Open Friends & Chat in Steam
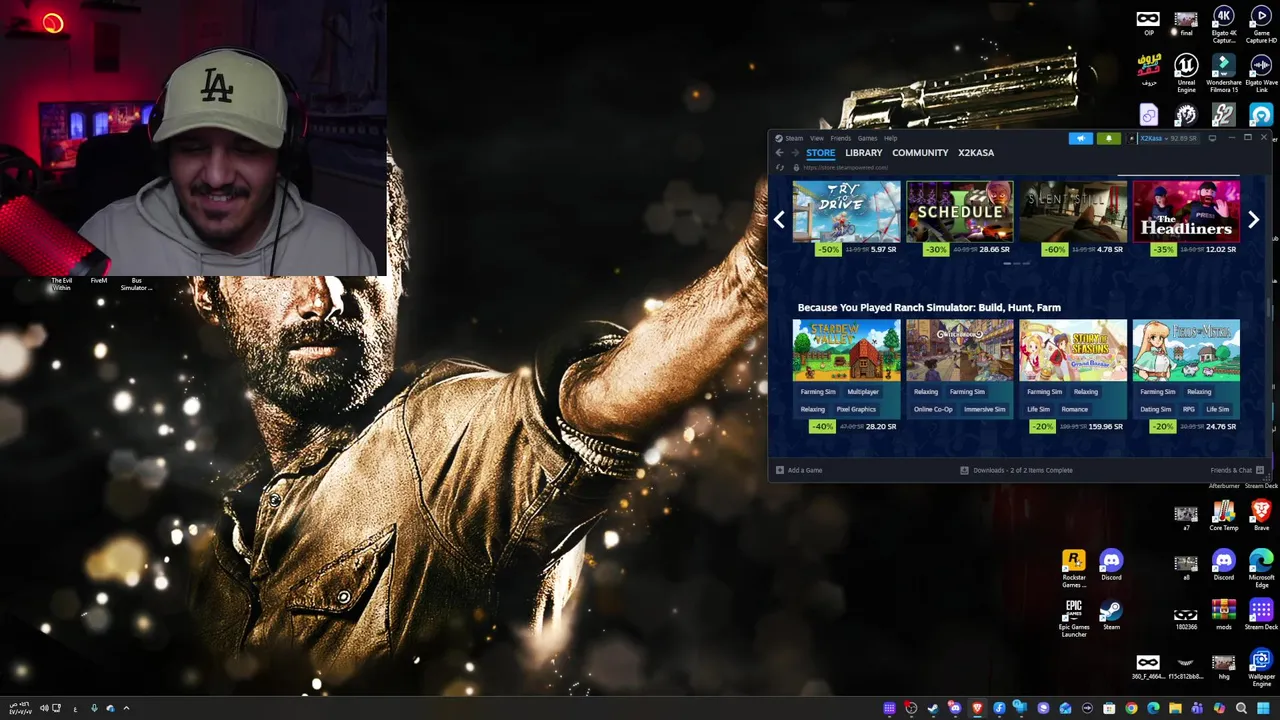This screenshot has width=1280, height=720. point(1237,470)
